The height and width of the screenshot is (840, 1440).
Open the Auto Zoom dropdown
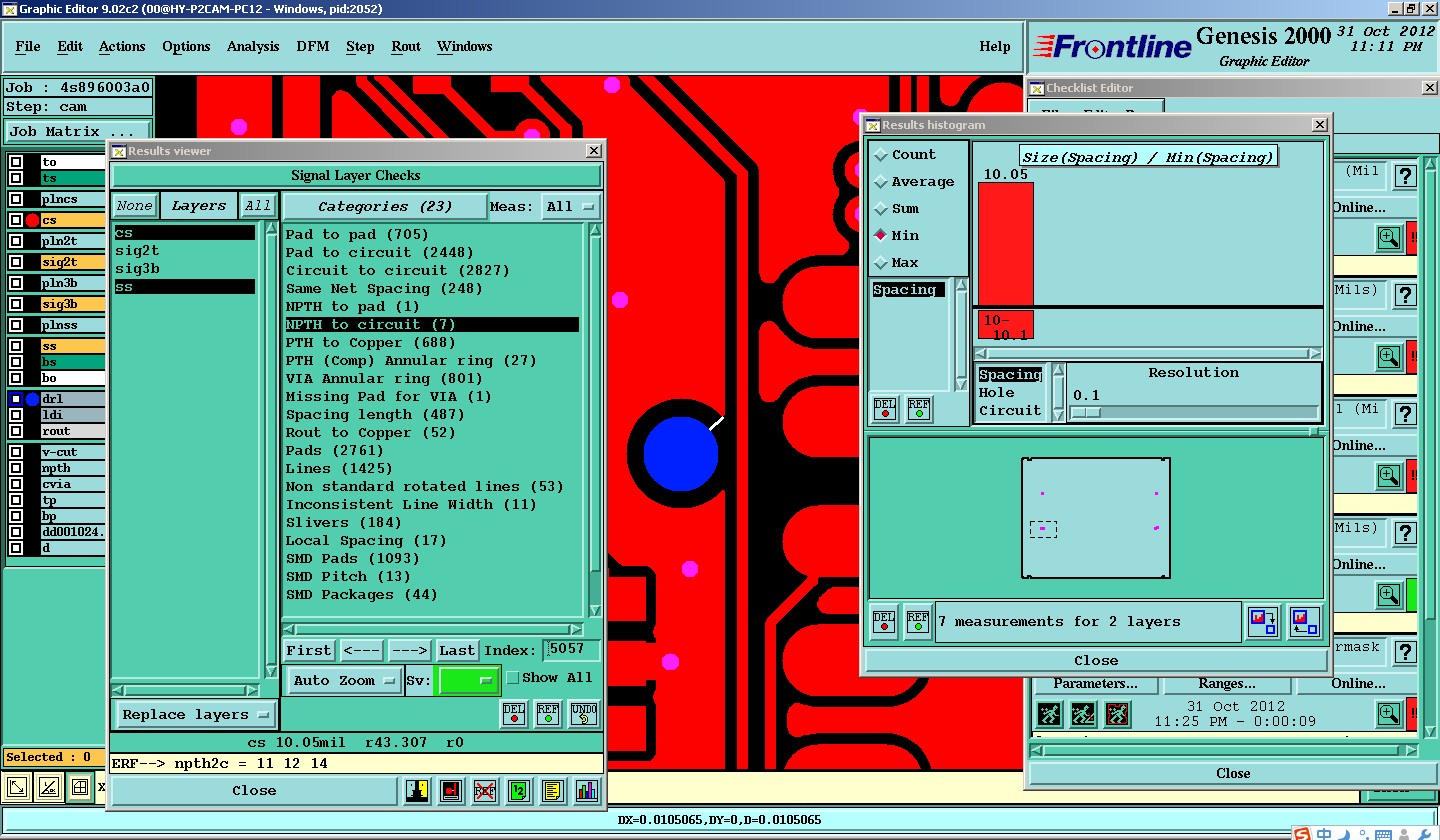[344, 681]
